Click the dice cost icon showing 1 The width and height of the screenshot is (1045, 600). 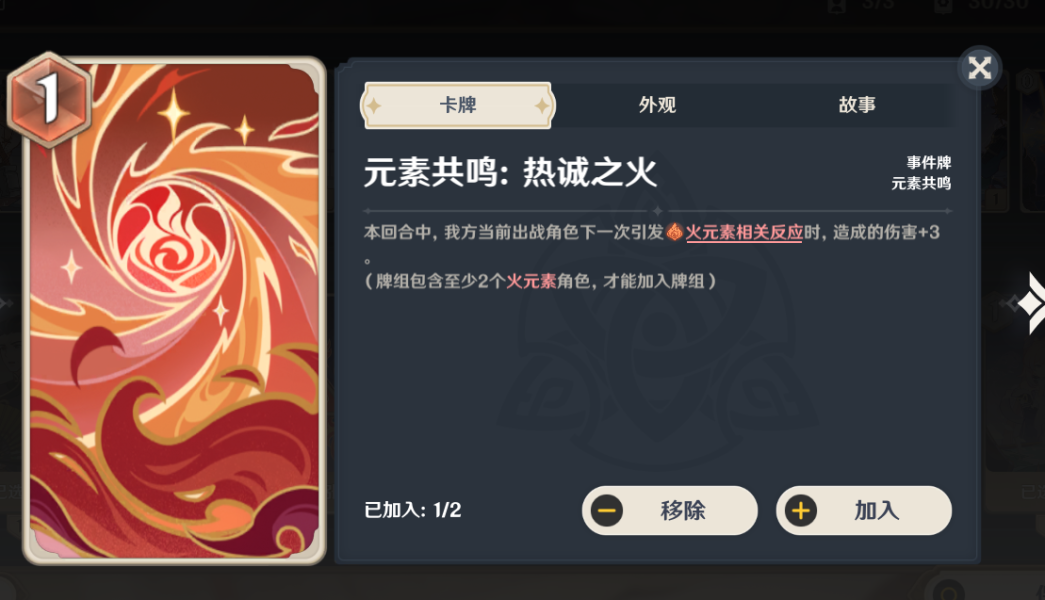(x=49, y=99)
